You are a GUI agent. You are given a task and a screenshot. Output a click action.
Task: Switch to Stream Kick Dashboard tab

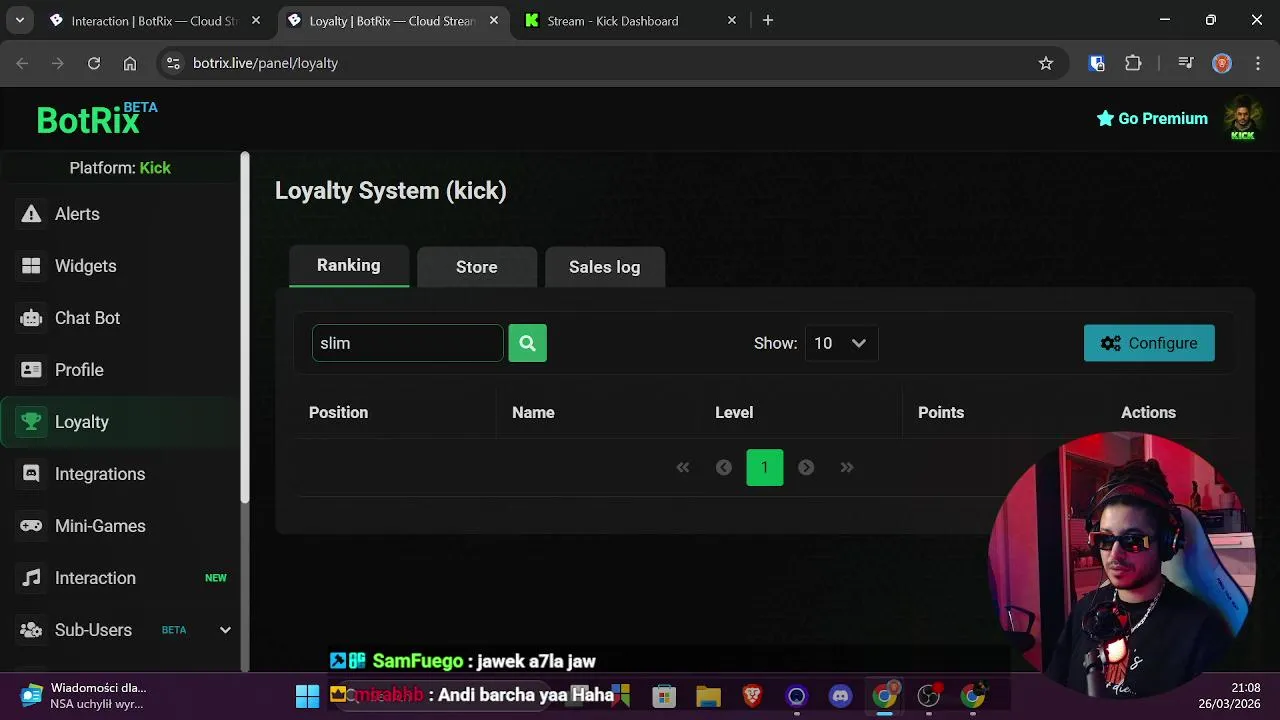click(630, 20)
